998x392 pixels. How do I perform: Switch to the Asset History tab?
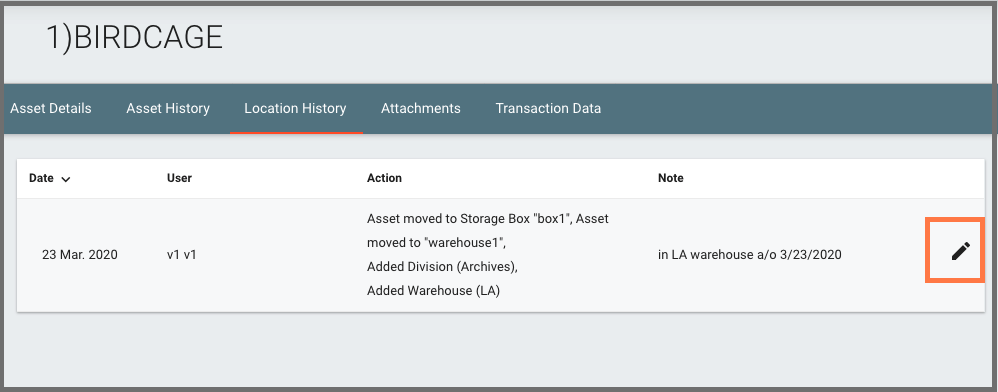168,108
